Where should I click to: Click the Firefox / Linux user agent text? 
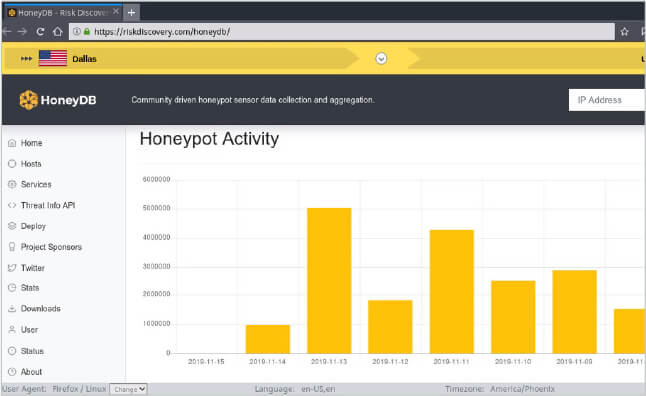tap(79, 389)
